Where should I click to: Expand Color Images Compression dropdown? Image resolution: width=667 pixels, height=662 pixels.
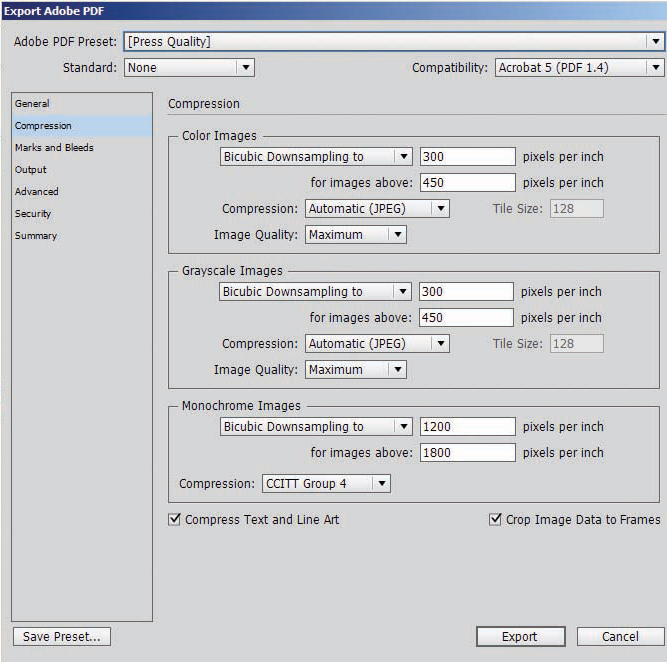click(376, 209)
